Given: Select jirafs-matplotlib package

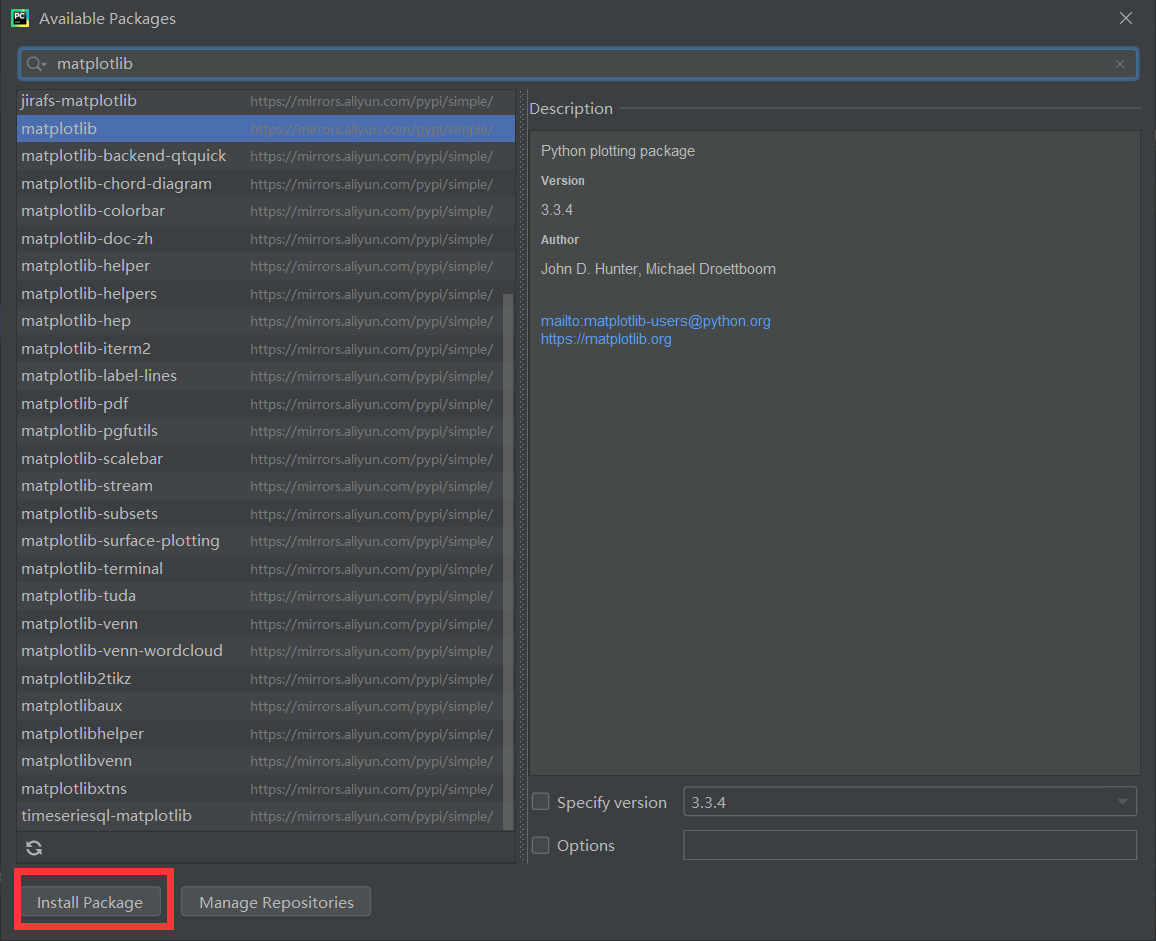Looking at the screenshot, I should 265,101.
